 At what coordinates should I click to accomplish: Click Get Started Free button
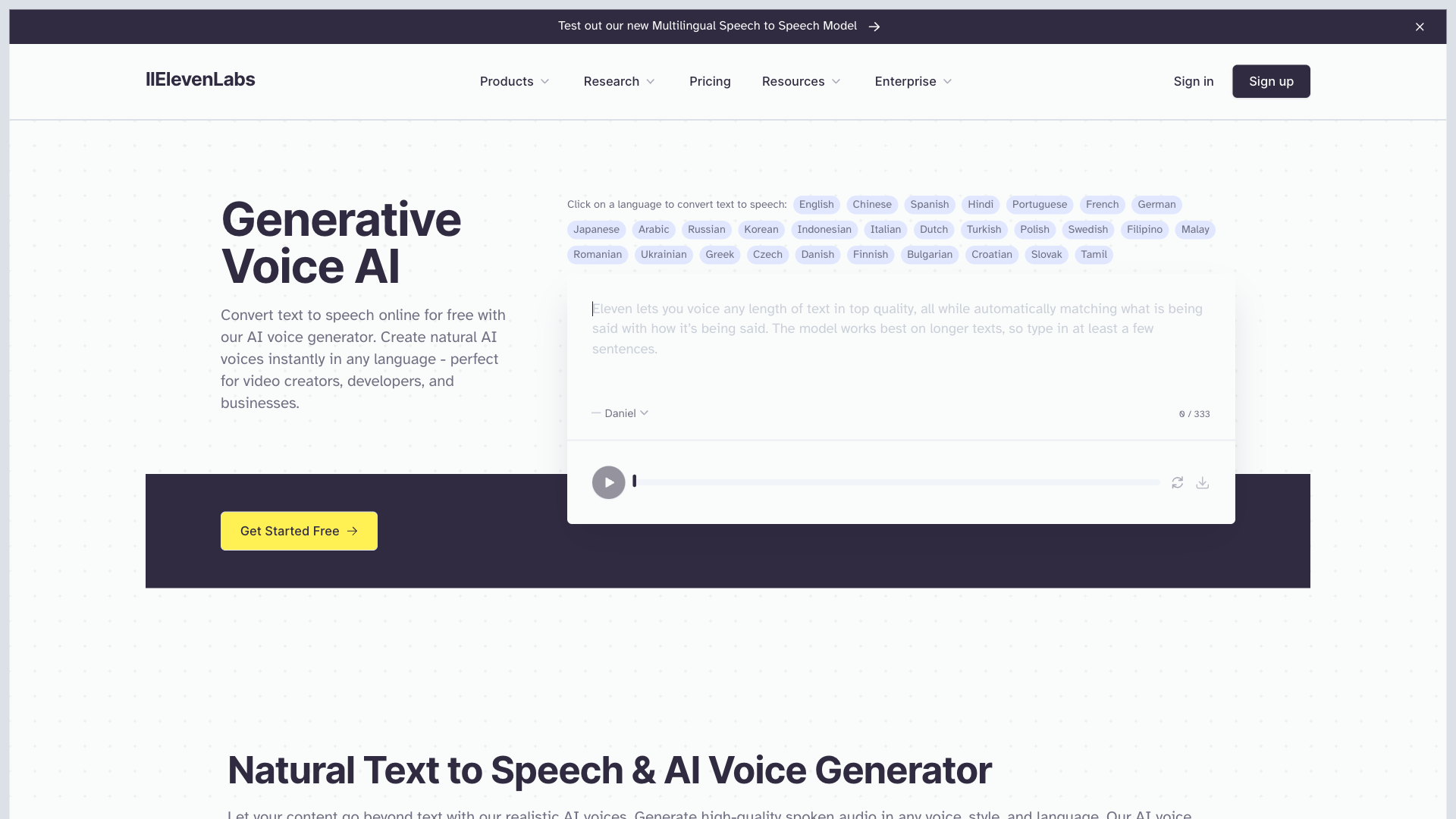tap(299, 531)
